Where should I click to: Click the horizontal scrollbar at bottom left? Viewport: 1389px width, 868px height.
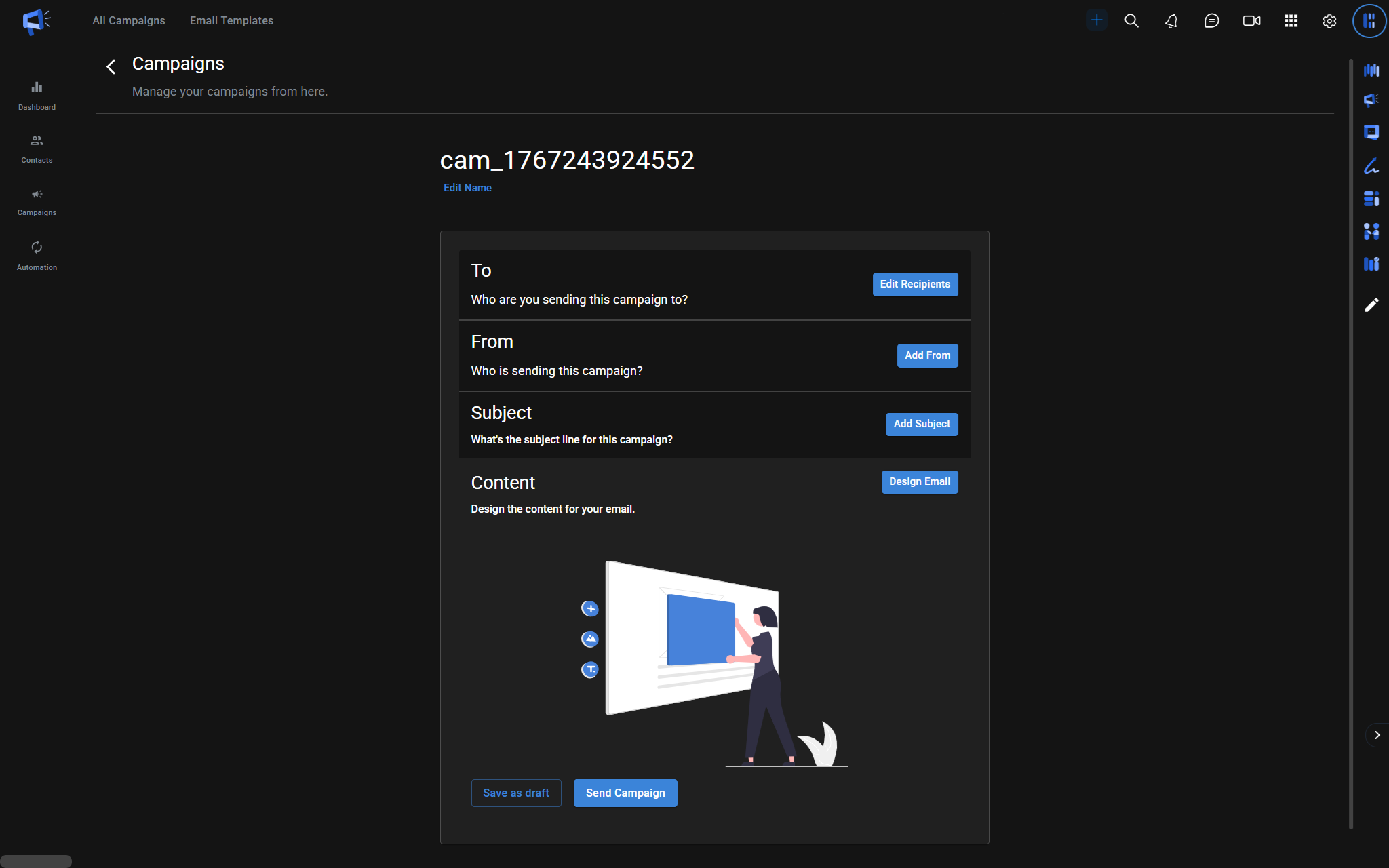tap(36, 861)
